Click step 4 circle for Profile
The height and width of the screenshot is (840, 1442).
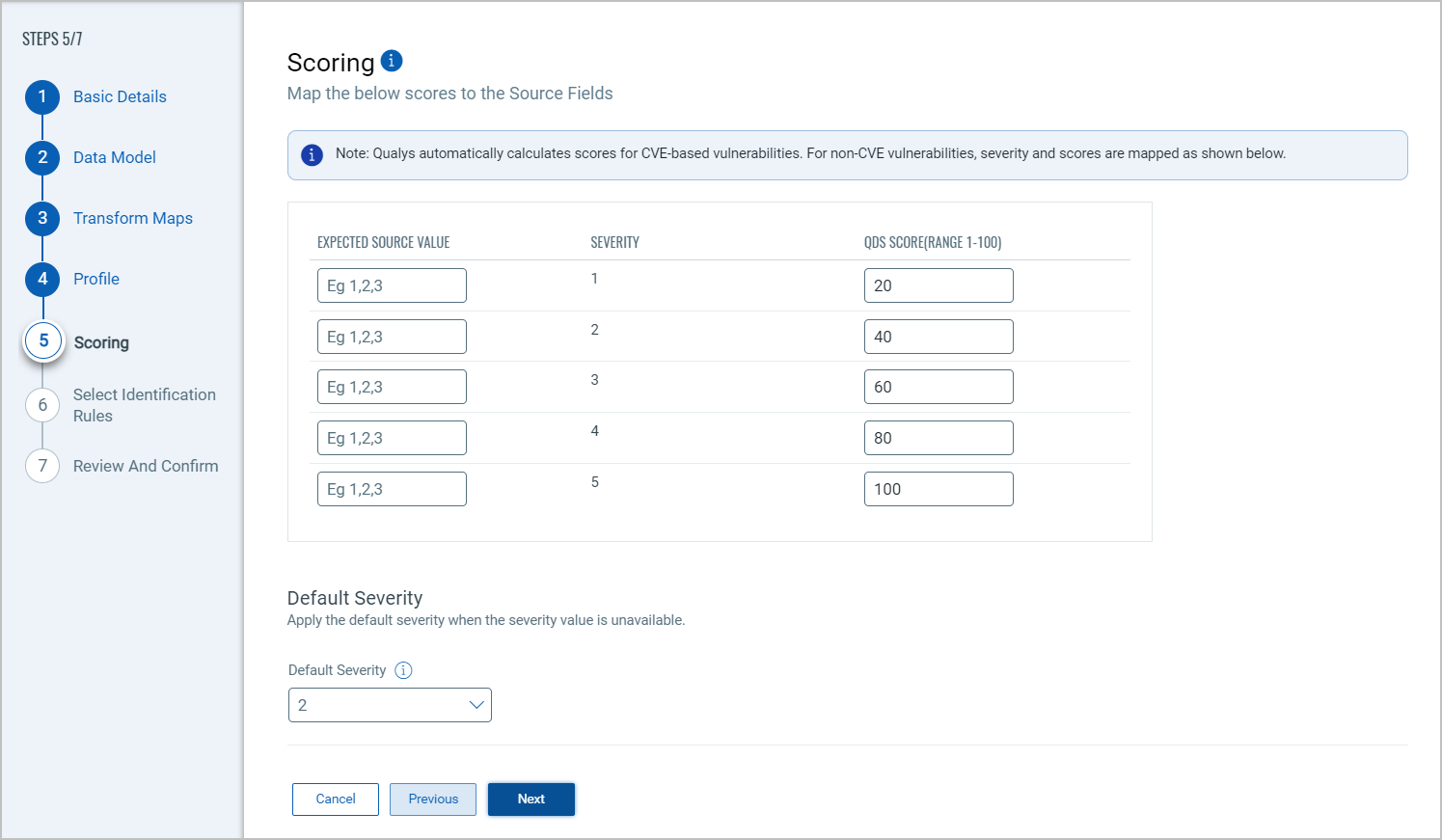click(42, 279)
